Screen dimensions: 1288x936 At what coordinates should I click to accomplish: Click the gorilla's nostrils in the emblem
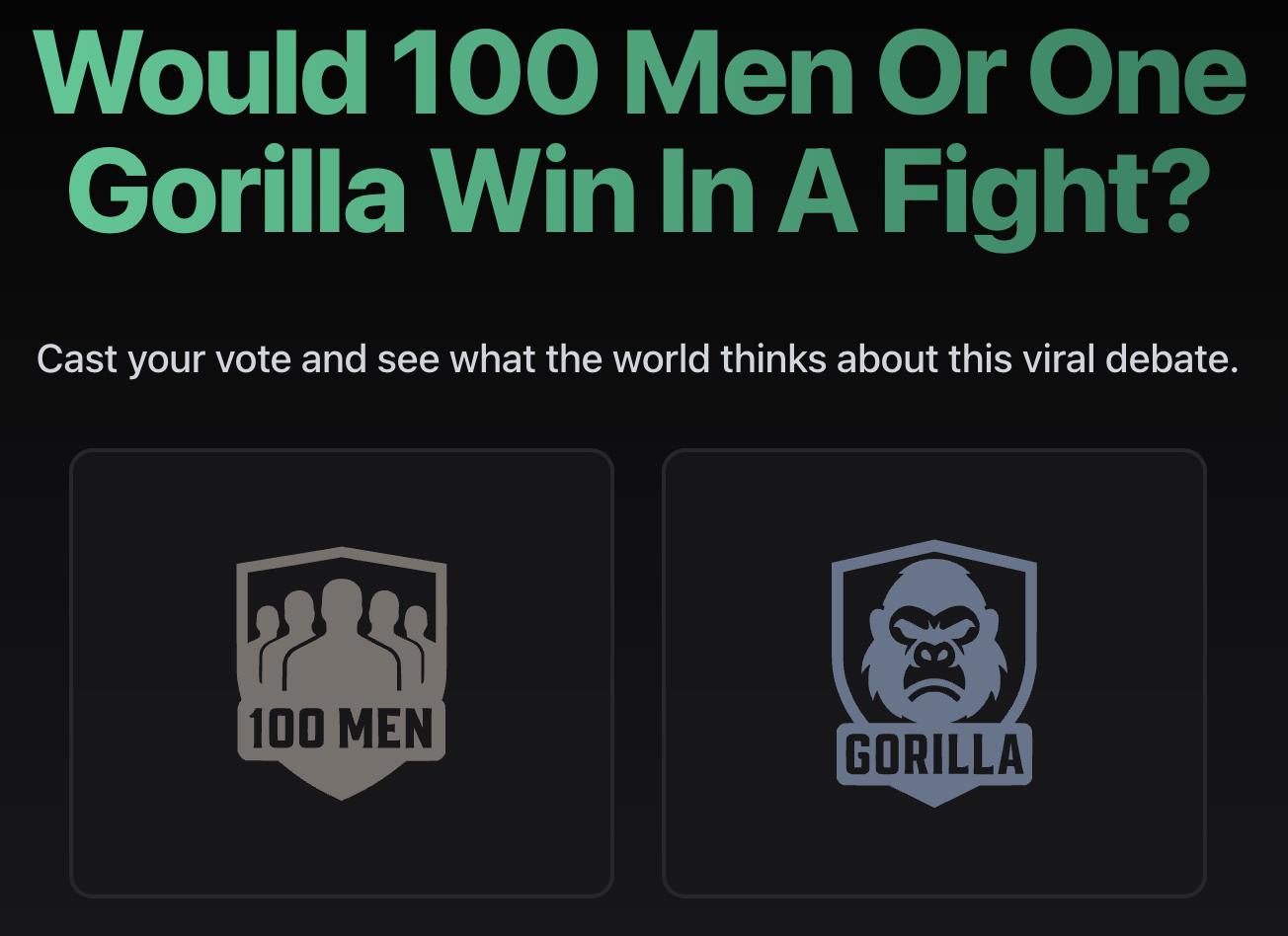coord(932,654)
